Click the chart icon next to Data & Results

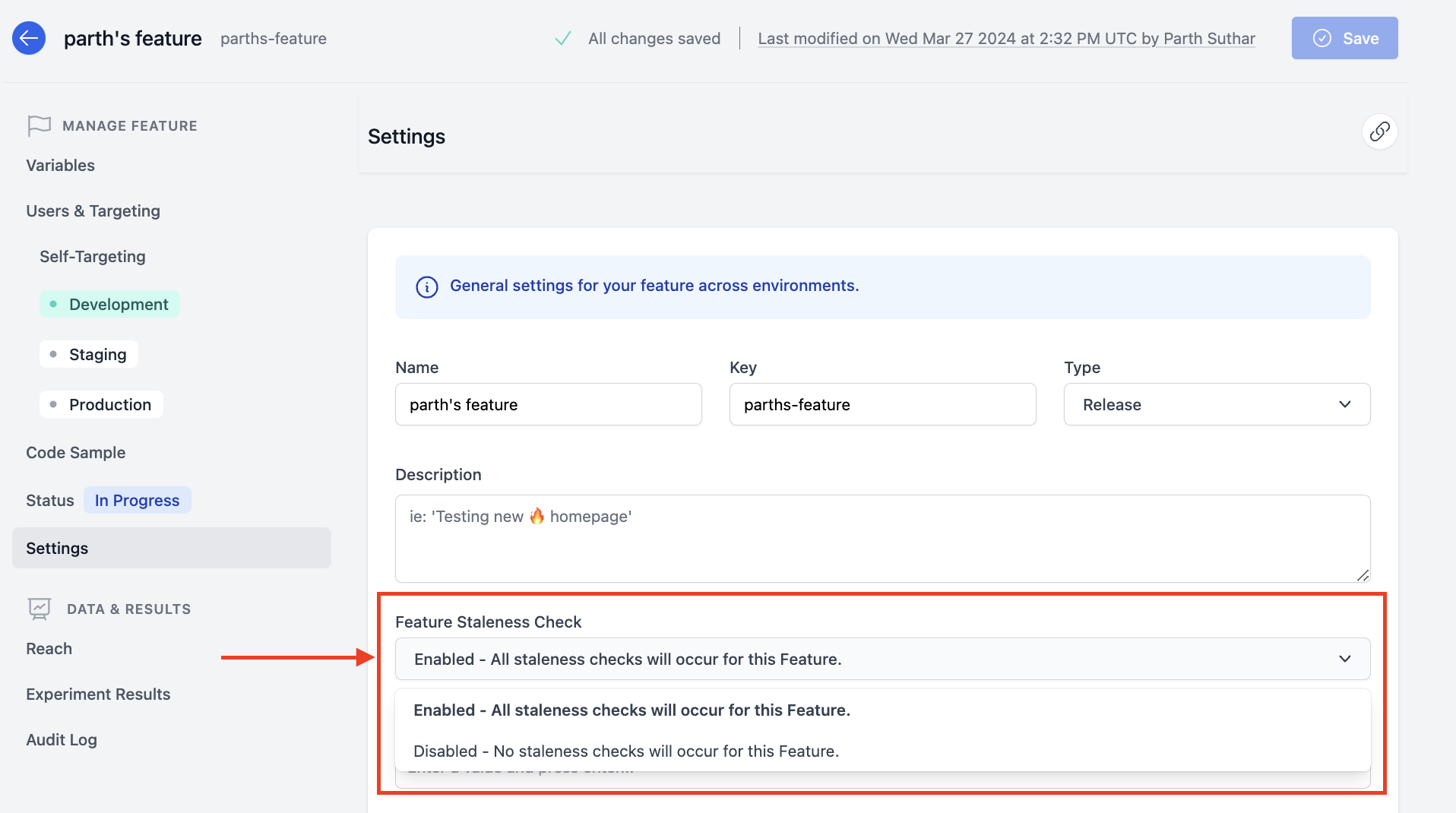tap(39, 608)
